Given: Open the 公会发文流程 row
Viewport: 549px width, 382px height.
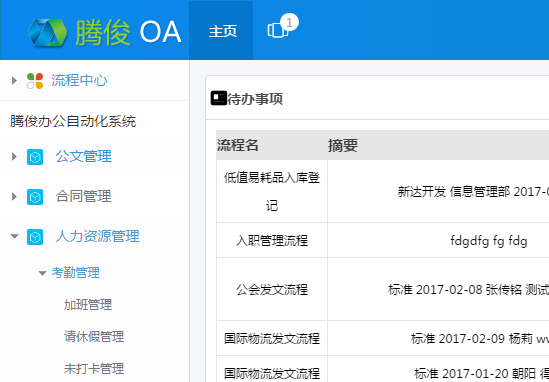Looking at the screenshot, I should [x=272, y=290].
